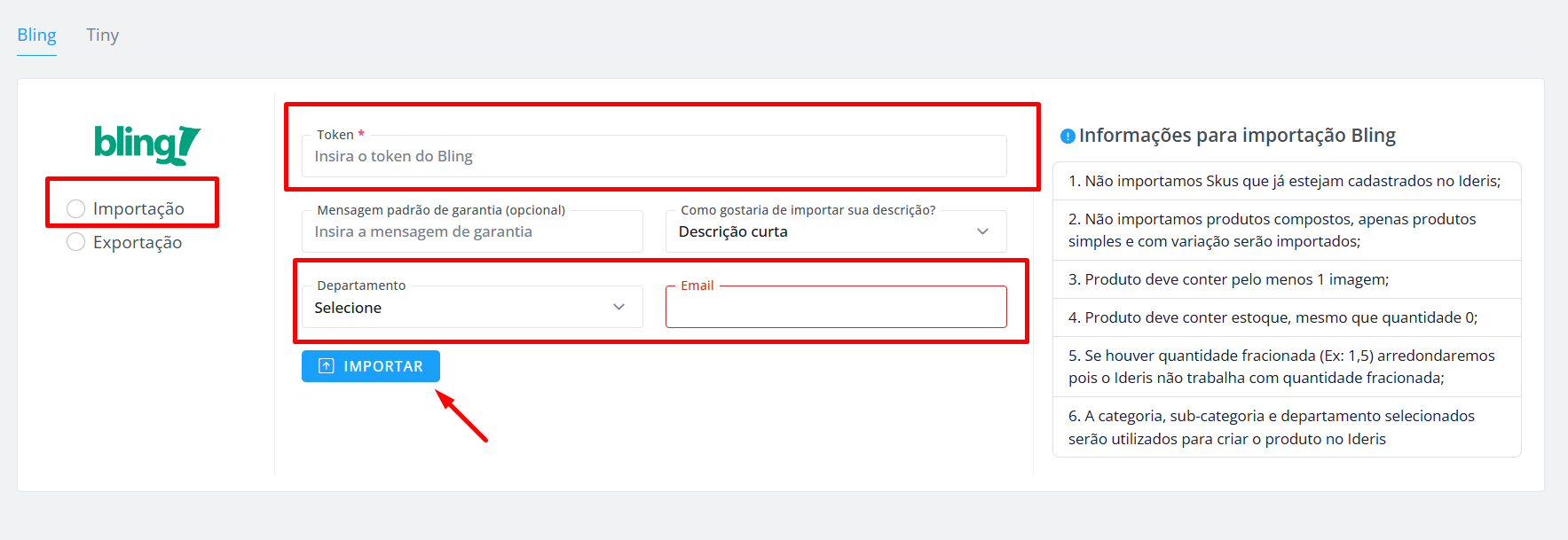Image resolution: width=1568 pixels, height=540 pixels.
Task: Click into the Email field
Action: click(836, 307)
